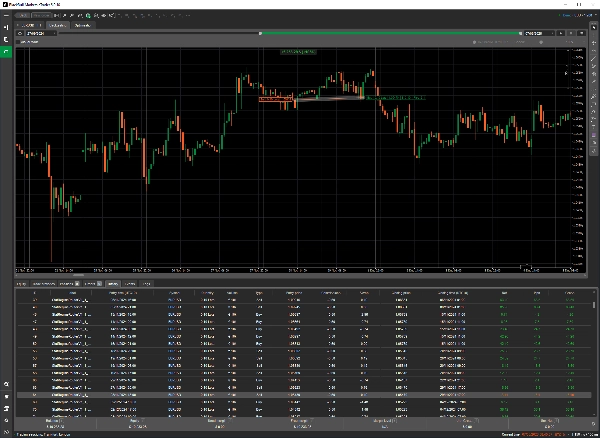Image resolution: width=600 pixels, height=438 pixels.
Task: Sort history by Entry time column header
Action: point(123,293)
